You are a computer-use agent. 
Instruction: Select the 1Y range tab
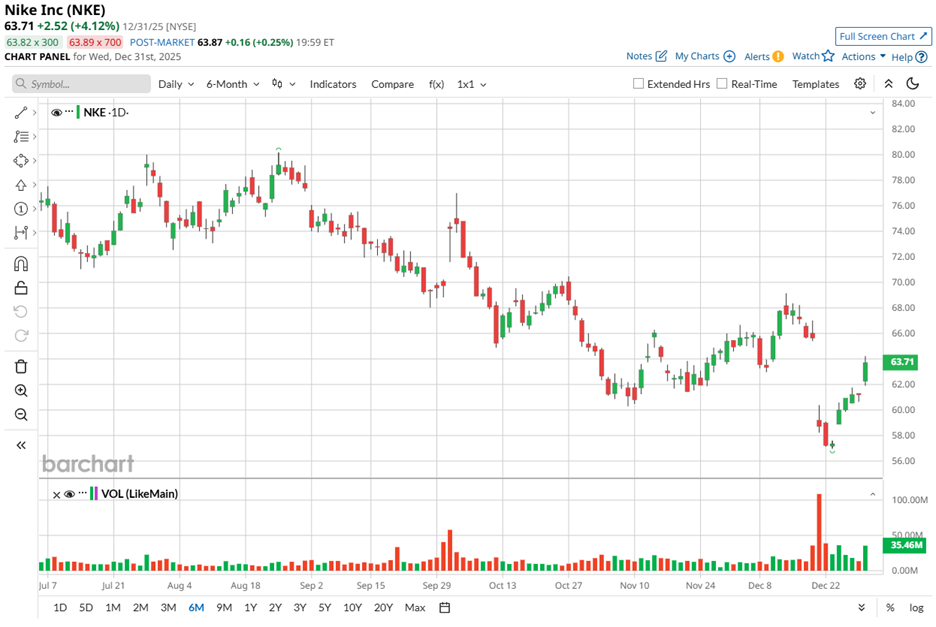point(251,607)
